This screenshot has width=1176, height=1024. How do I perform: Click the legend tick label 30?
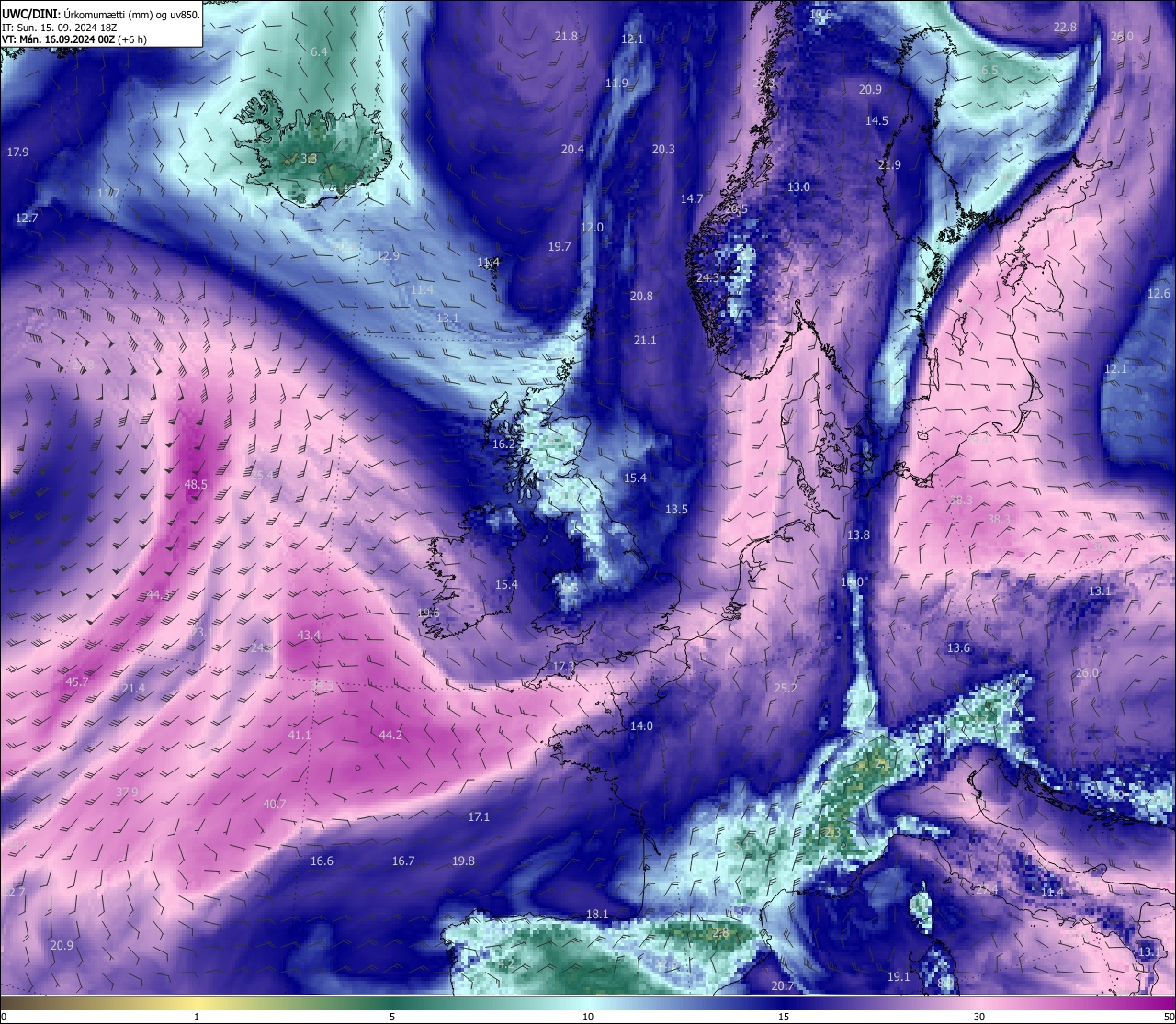click(979, 1017)
